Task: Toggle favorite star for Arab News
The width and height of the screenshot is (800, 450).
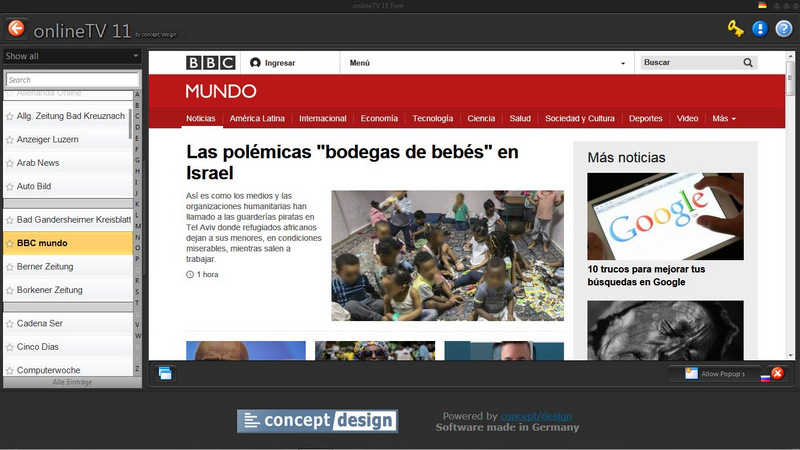Action: tap(9, 163)
